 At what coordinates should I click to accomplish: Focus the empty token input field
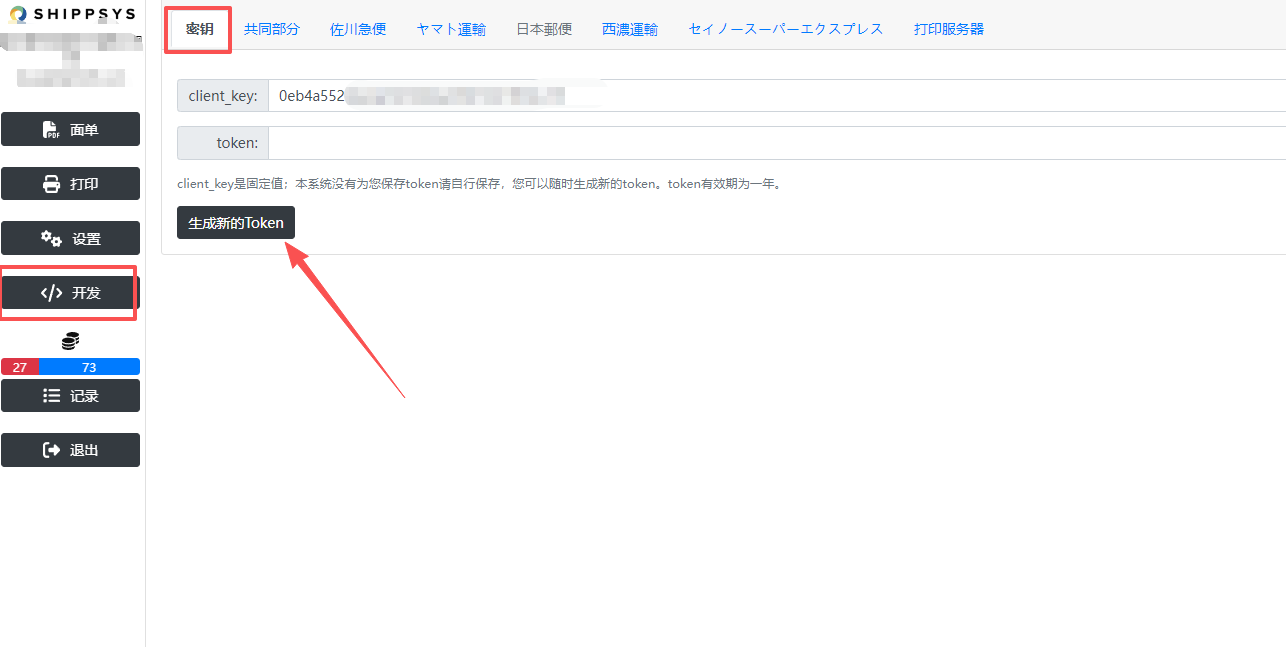point(777,143)
